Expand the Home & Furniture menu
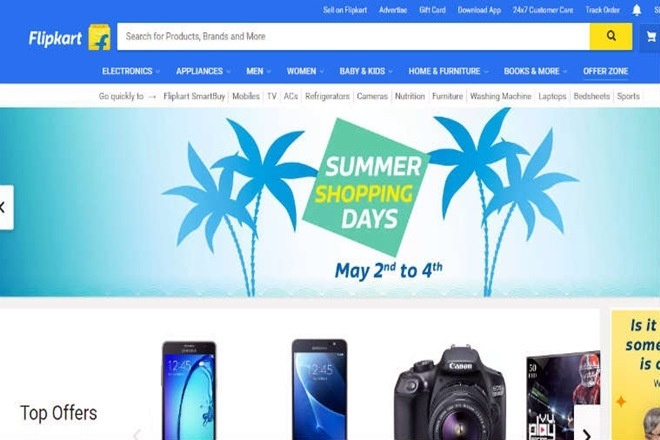 [448, 71]
